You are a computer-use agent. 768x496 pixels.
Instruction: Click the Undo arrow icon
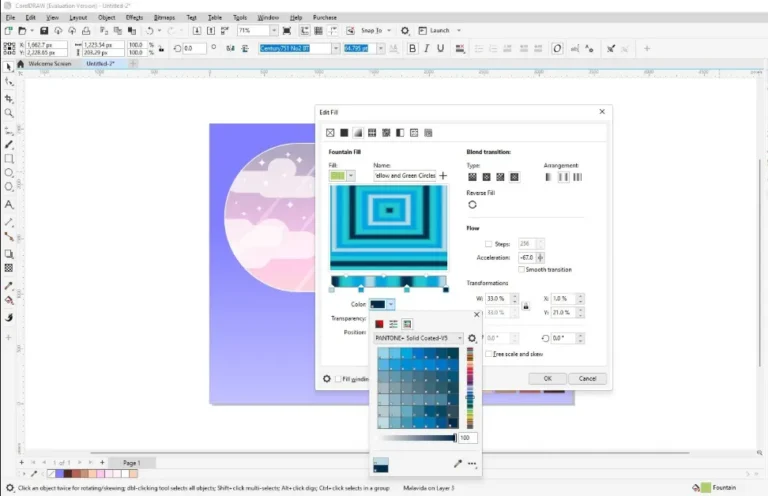(149, 30)
